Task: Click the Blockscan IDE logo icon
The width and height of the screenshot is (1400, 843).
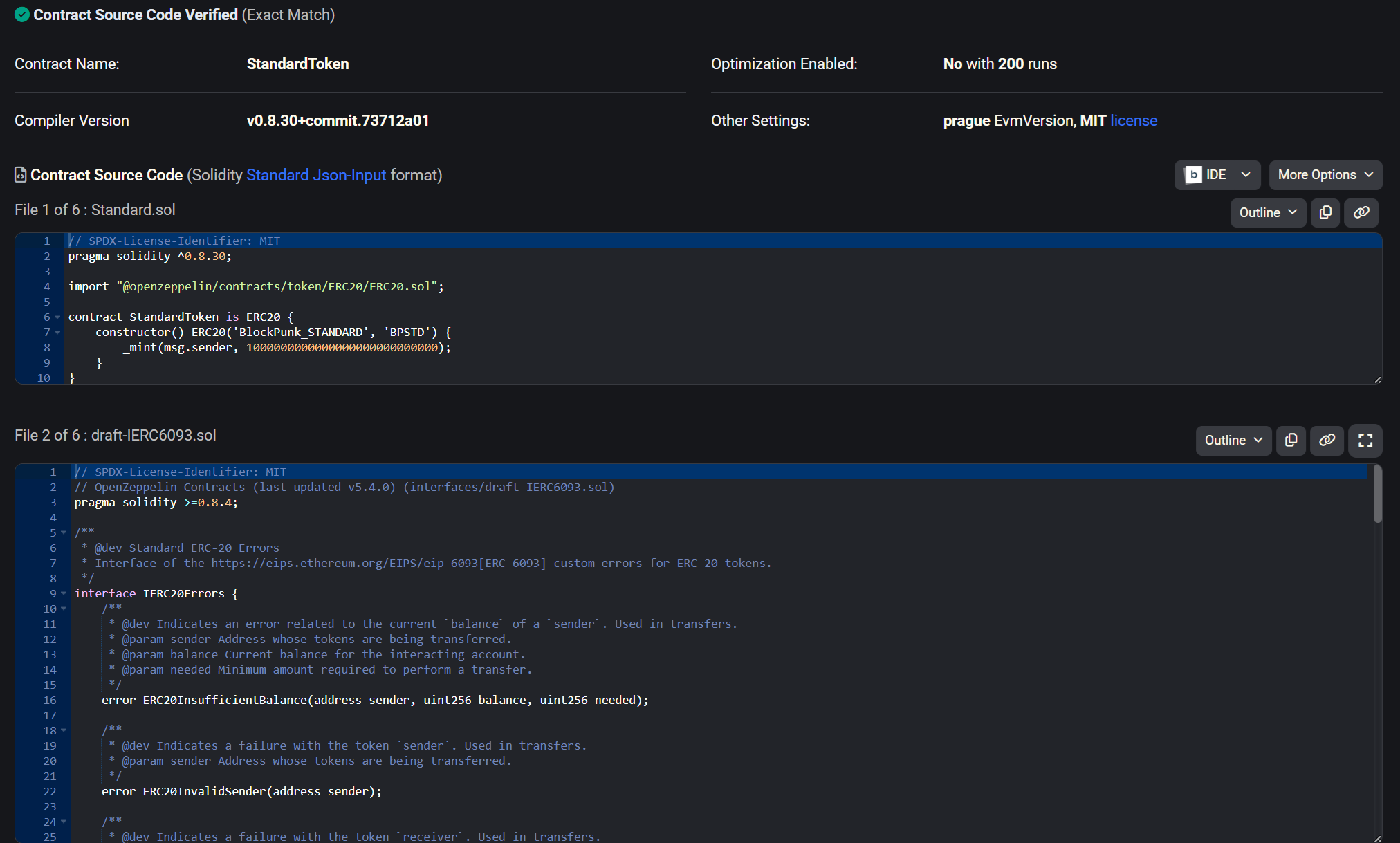Action: click(x=1193, y=175)
